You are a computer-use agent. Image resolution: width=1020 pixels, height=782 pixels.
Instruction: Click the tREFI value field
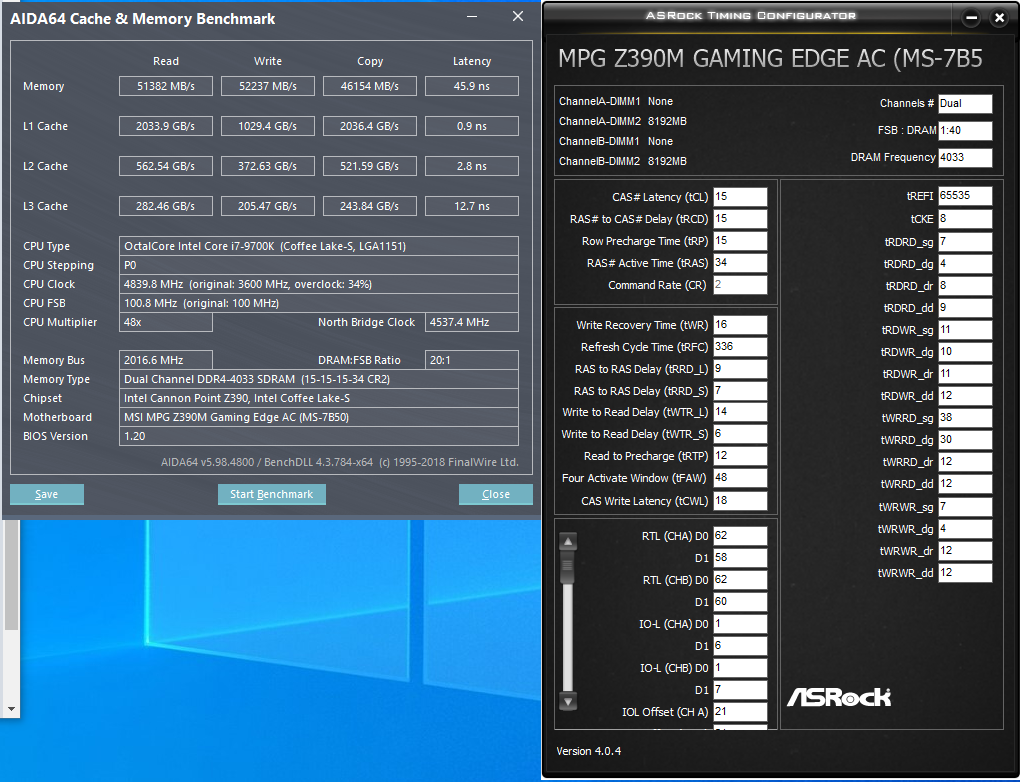point(965,196)
